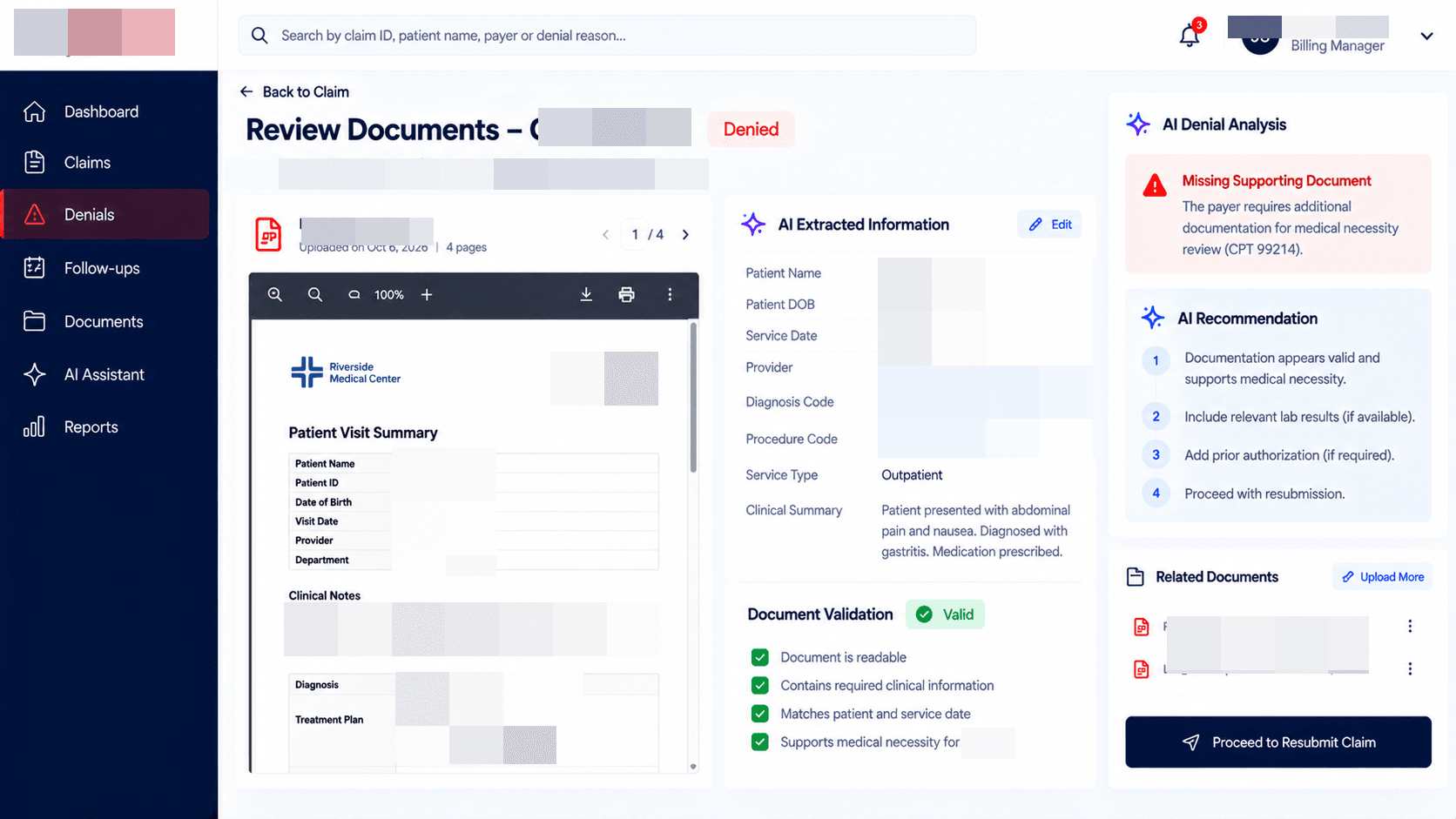1456x819 pixels.
Task: Open PDF viewer more options menu
Action: coord(670,295)
